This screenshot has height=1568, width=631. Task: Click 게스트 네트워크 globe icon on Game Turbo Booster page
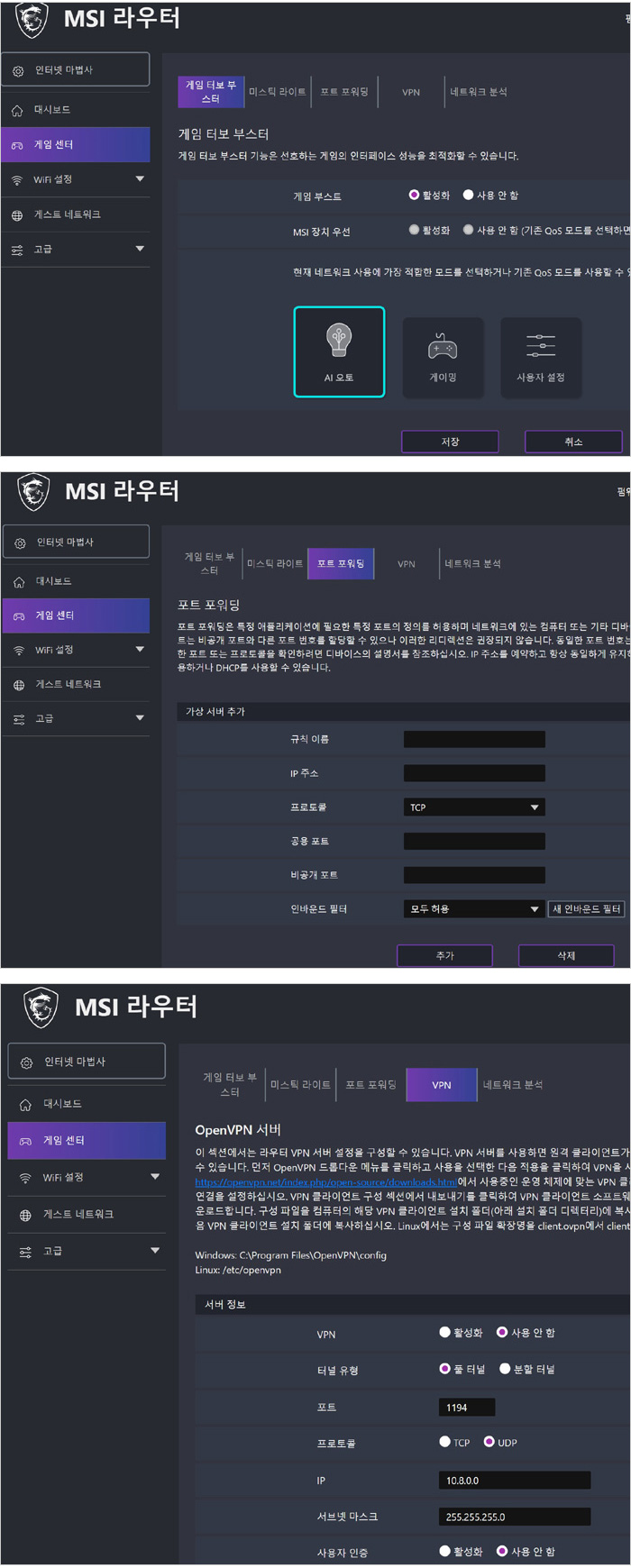click(17, 215)
